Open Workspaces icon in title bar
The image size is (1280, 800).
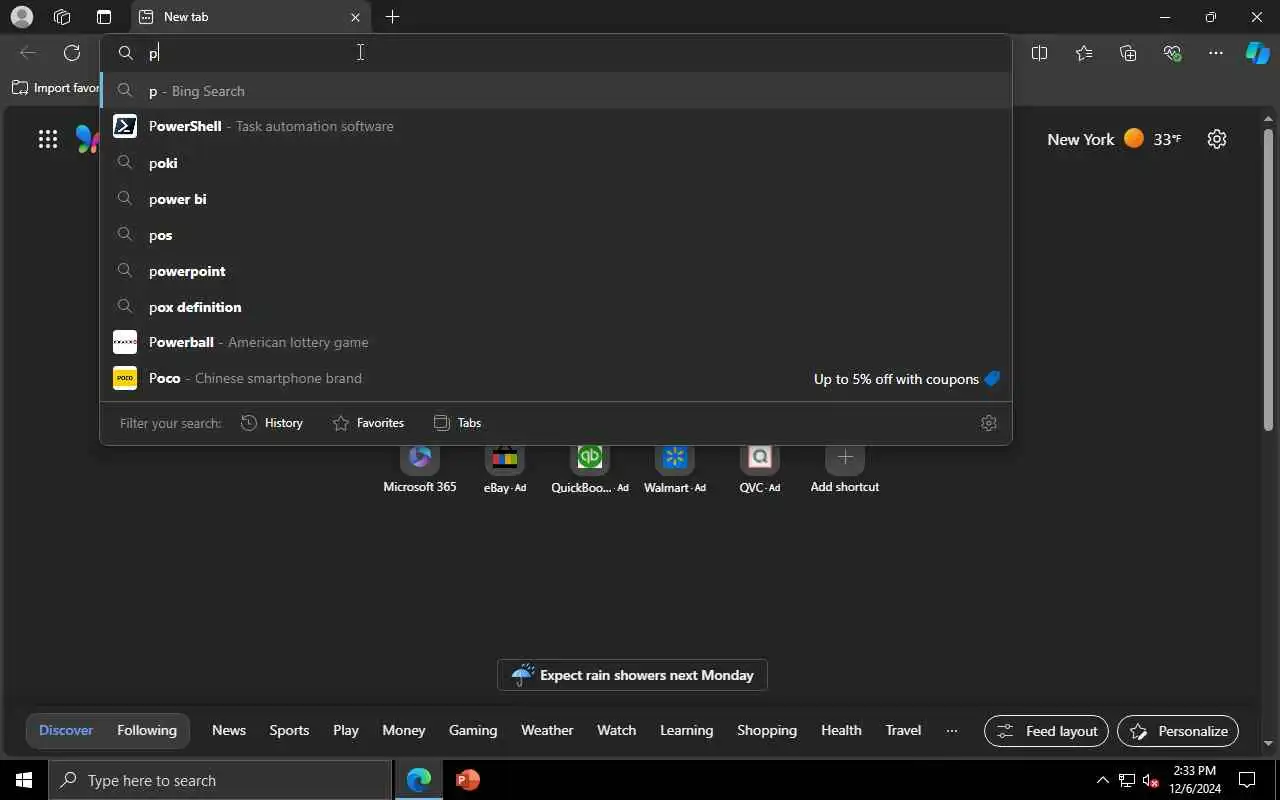62,17
